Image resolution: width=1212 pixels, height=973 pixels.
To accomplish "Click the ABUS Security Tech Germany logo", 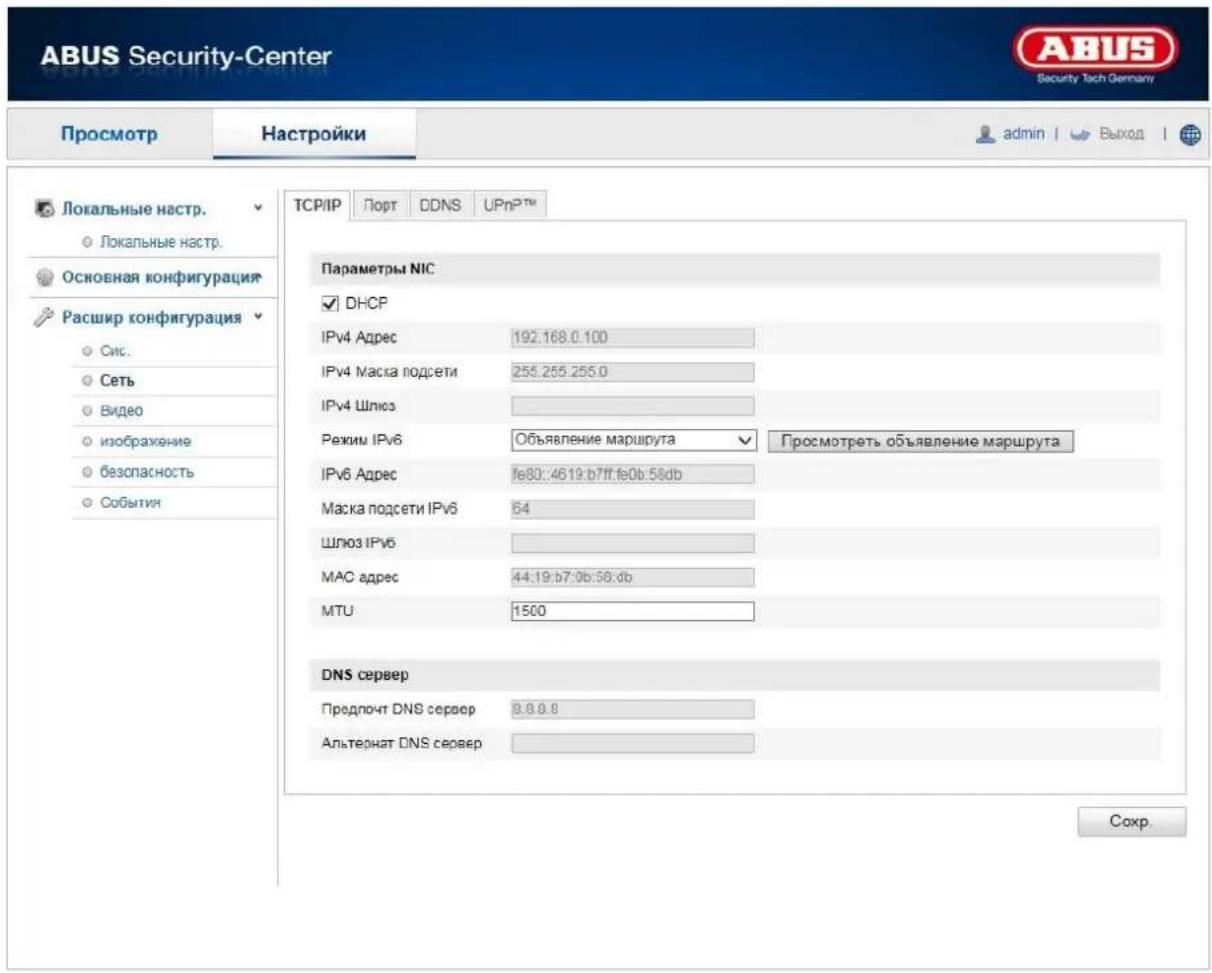I will coord(1097,57).
